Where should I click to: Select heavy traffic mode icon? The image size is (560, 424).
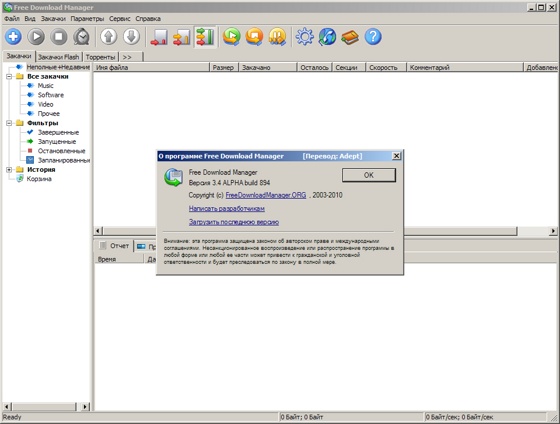(205, 37)
